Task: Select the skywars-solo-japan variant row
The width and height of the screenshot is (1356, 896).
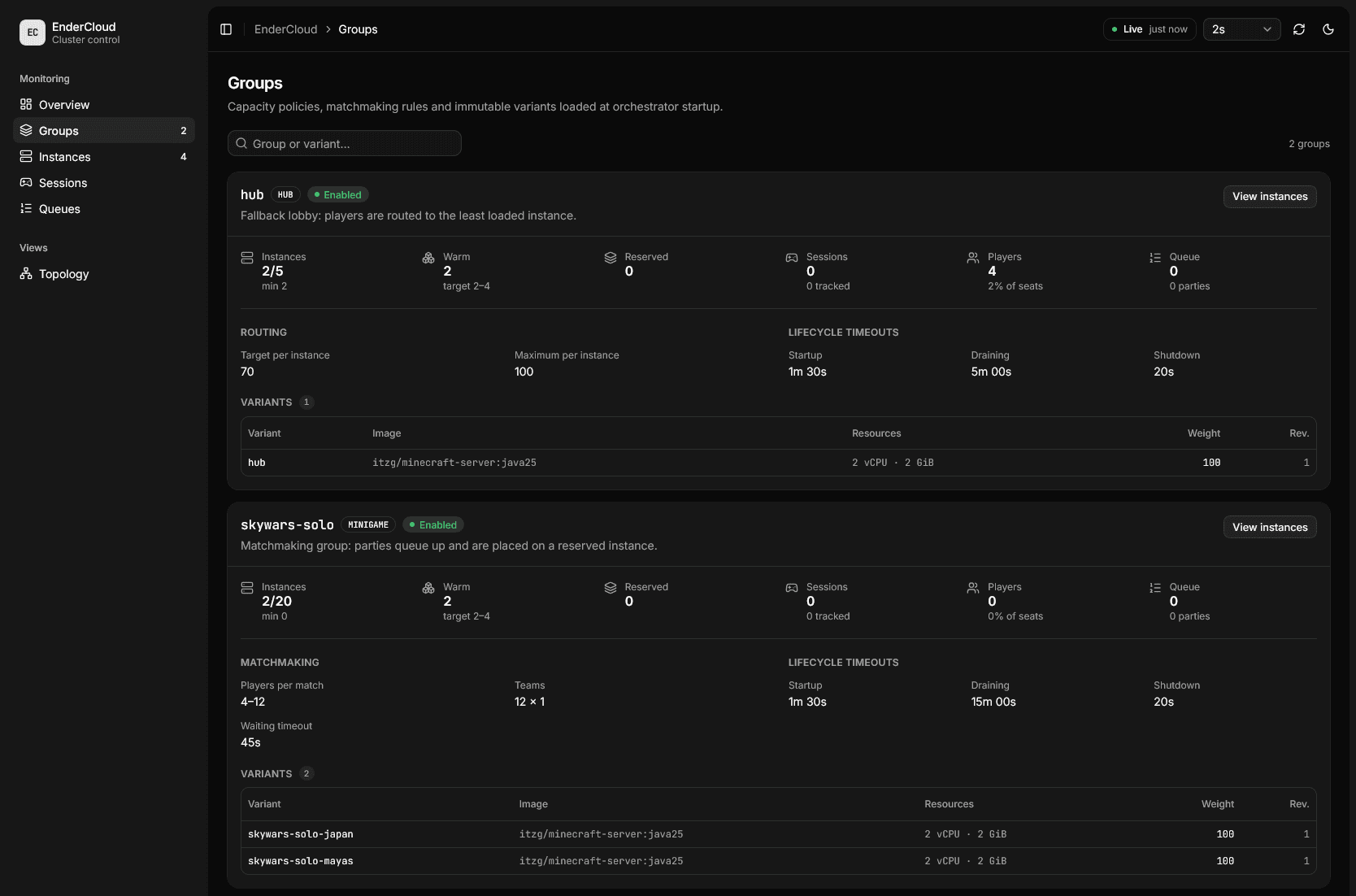Action: pos(779,834)
